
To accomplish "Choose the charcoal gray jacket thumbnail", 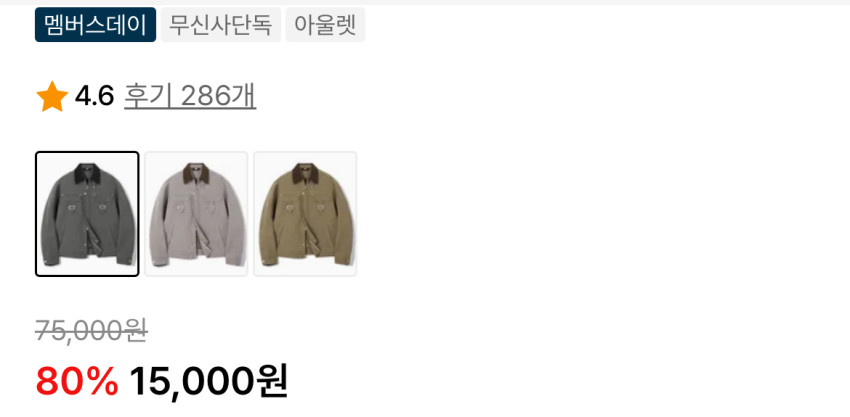I will [87, 214].
